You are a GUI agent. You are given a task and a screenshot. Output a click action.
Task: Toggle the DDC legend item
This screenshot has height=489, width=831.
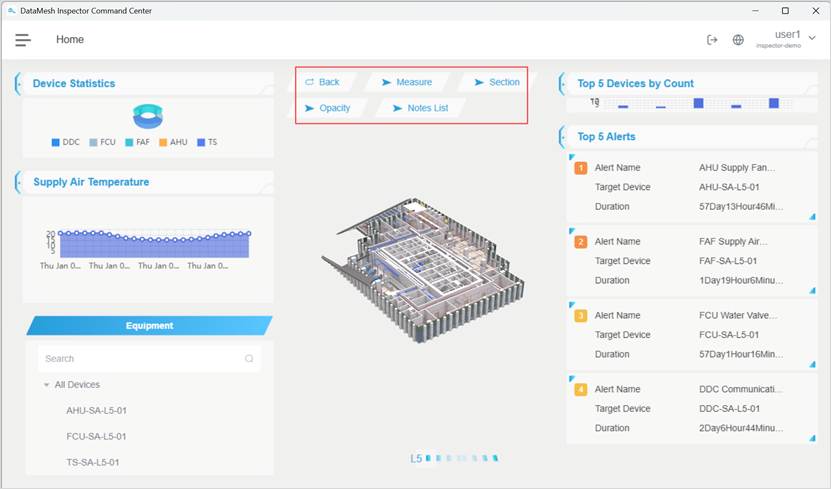65,142
